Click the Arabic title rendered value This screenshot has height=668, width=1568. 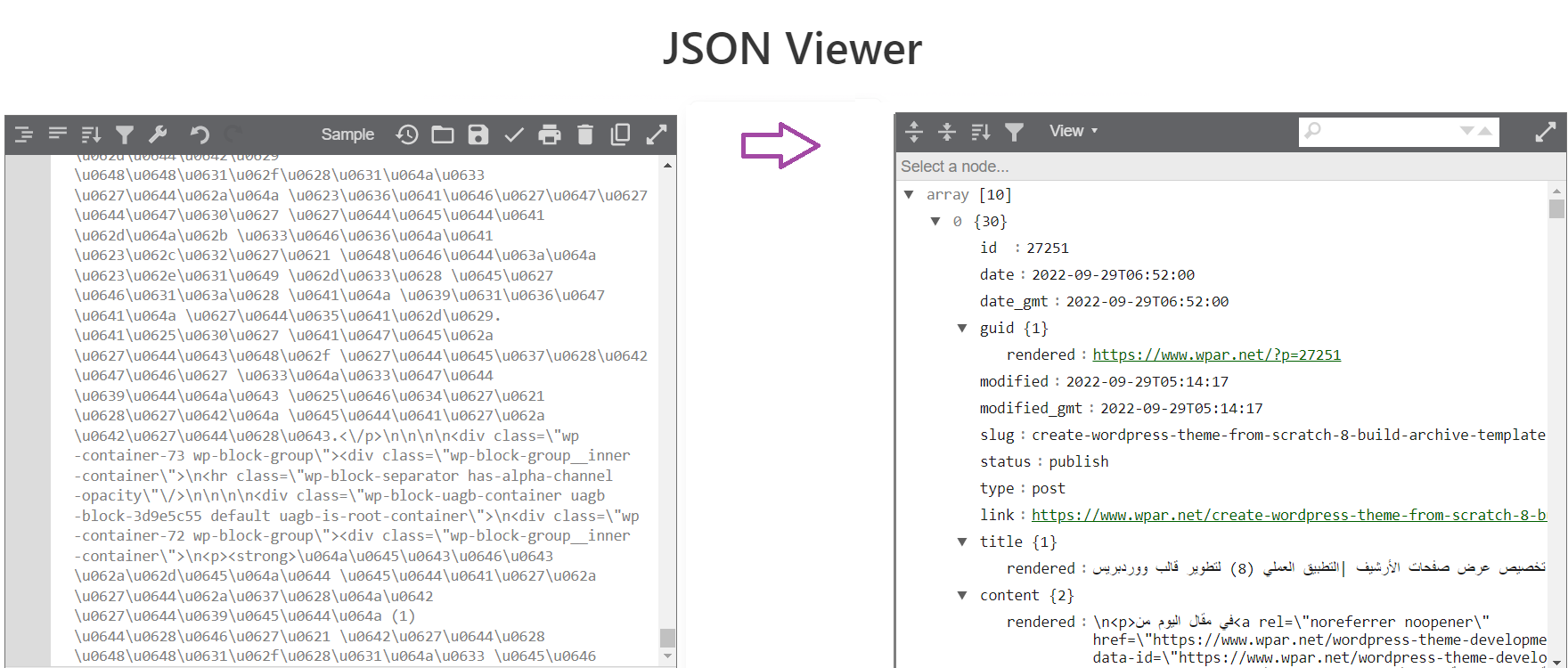click(1319, 568)
